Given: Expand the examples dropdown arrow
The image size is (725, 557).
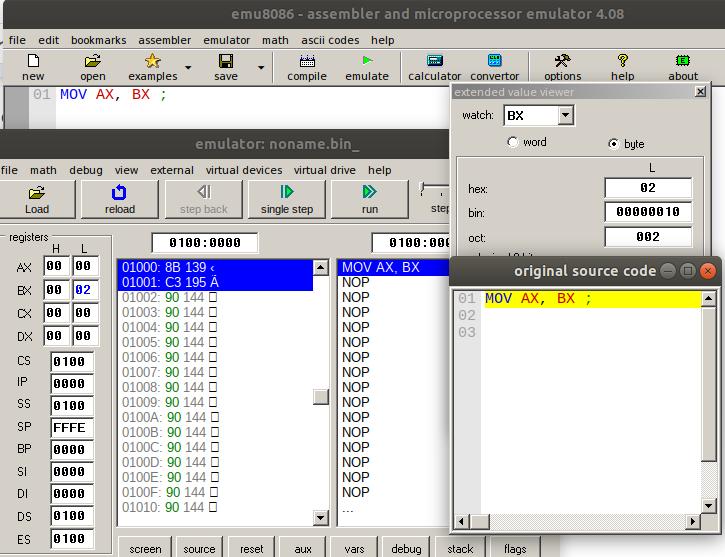Looking at the screenshot, I should 188,68.
